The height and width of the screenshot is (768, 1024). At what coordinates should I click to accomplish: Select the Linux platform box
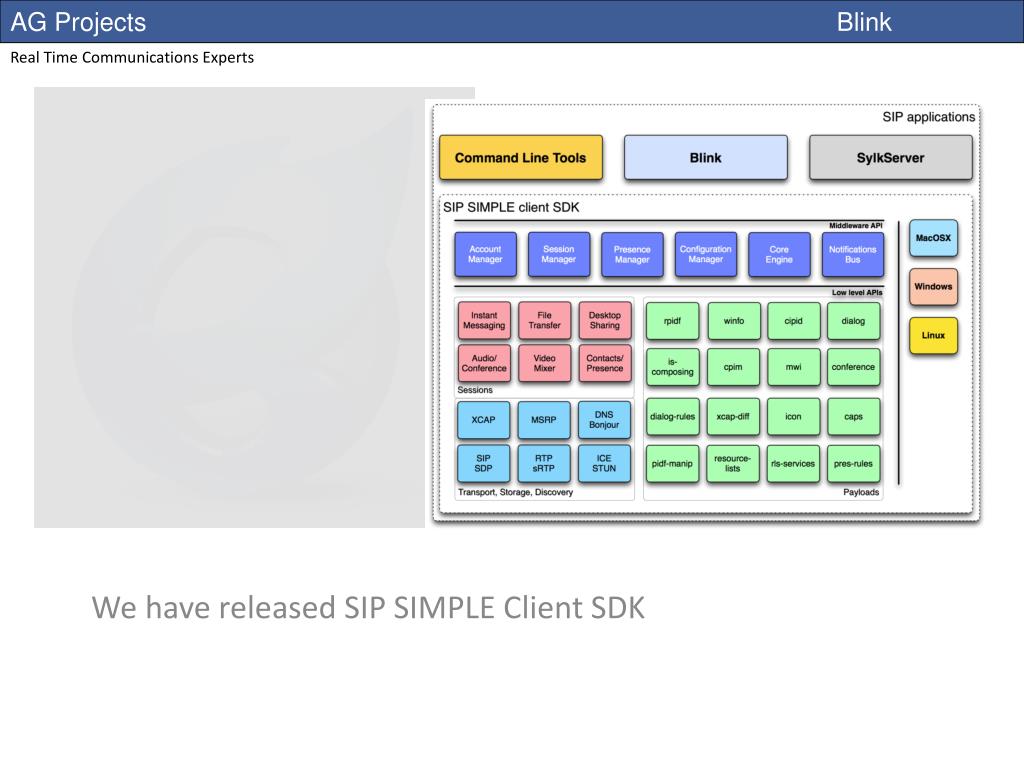click(933, 335)
